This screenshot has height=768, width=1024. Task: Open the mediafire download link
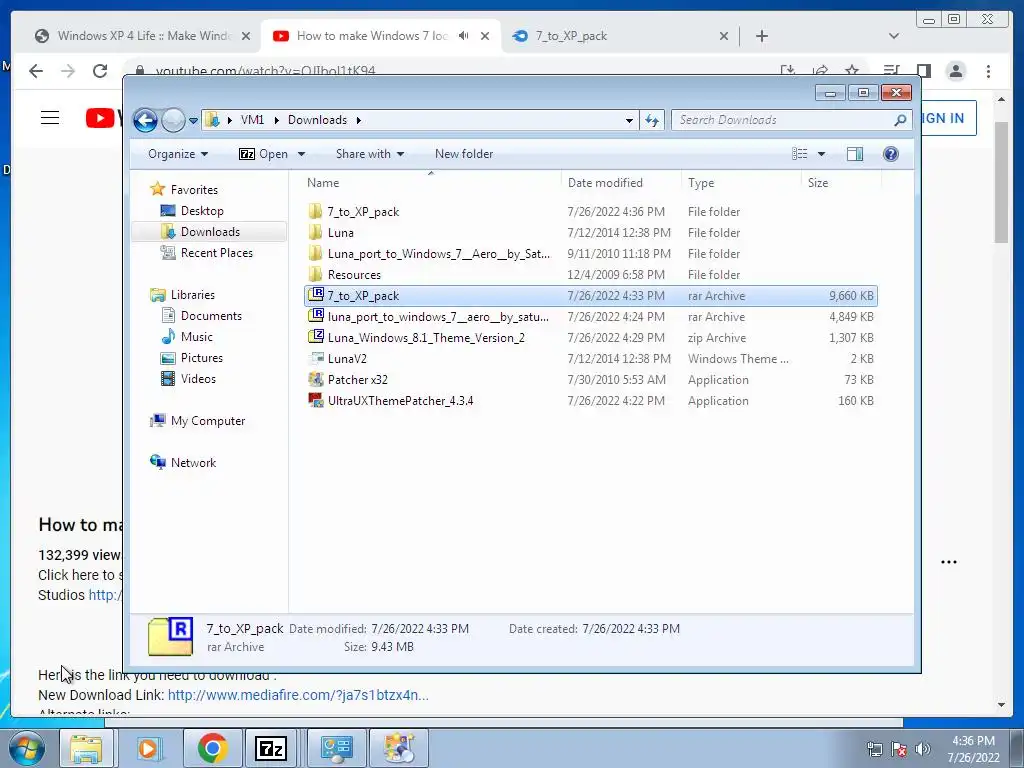(298, 695)
